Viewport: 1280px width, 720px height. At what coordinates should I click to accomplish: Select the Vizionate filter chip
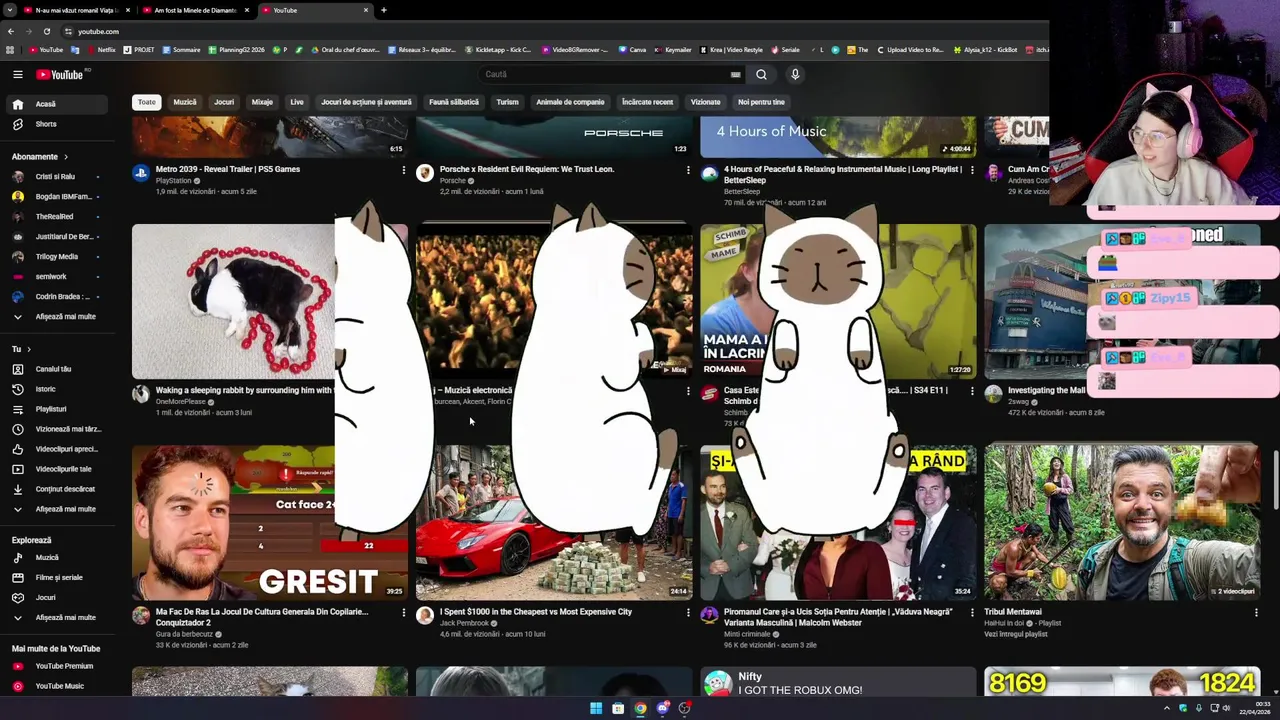(x=706, y=102)
